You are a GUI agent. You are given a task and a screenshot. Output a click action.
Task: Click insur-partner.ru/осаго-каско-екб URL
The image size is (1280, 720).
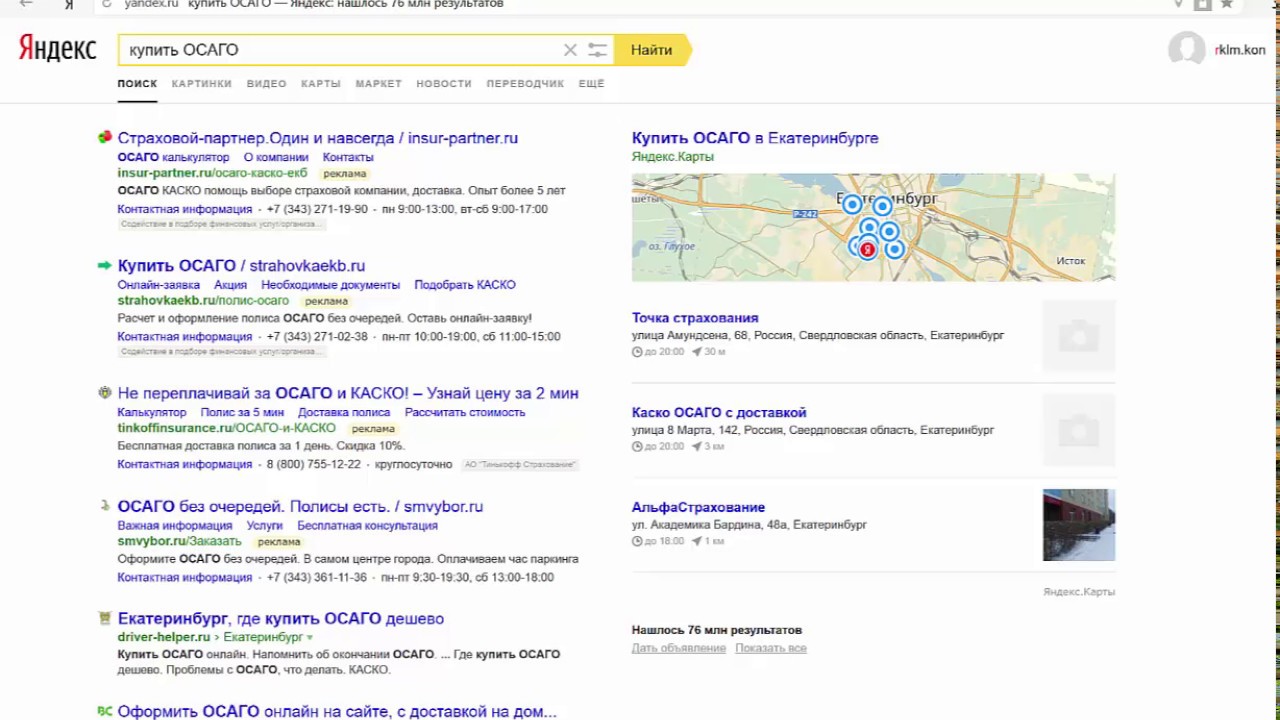[x=212, y=173]
